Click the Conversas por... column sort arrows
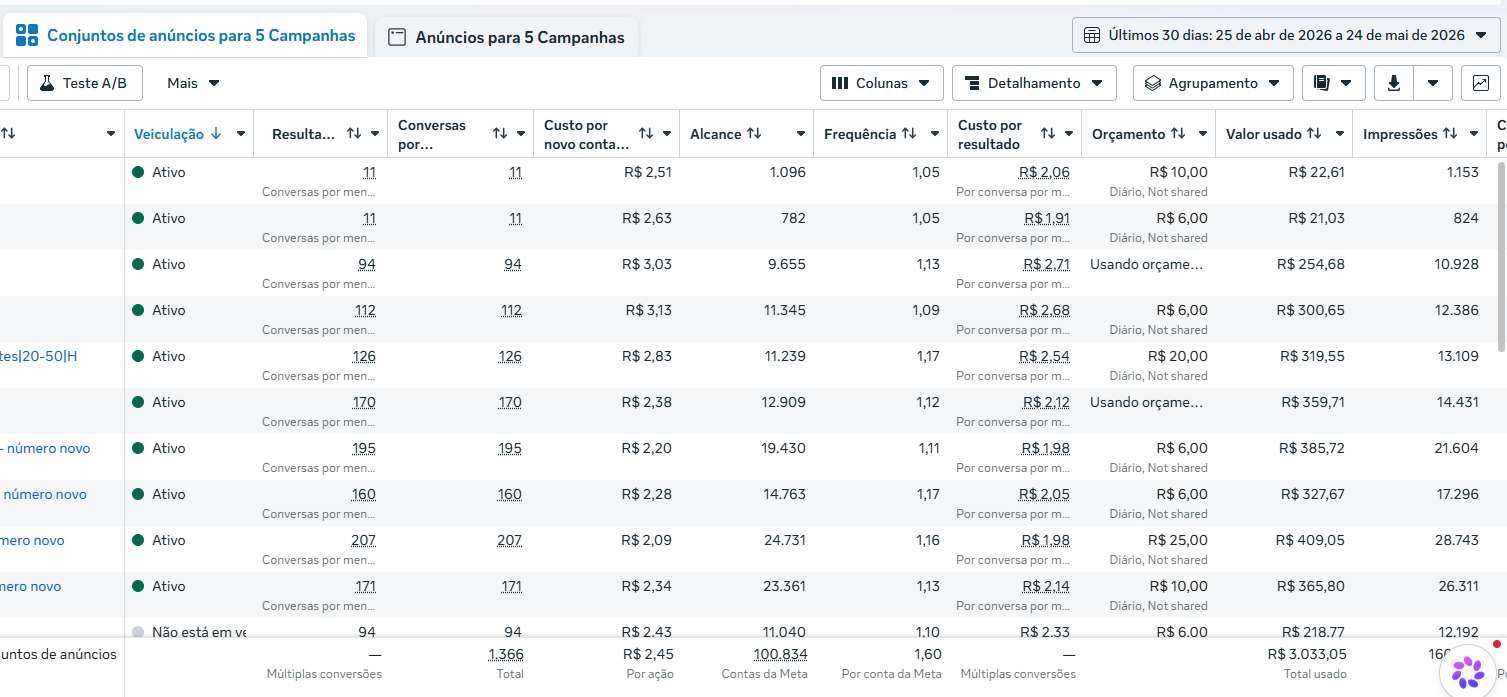The height and width of the screenshot is (697, 1507). pyautogui.click(x=500, y=134)
